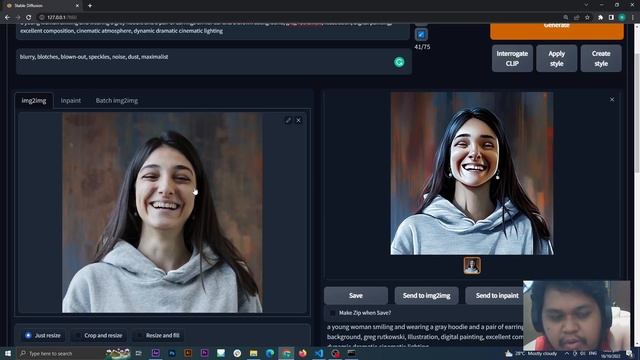Open Visual Studio Code from the taskbar

pyautogui.click(x=319, y=353)
